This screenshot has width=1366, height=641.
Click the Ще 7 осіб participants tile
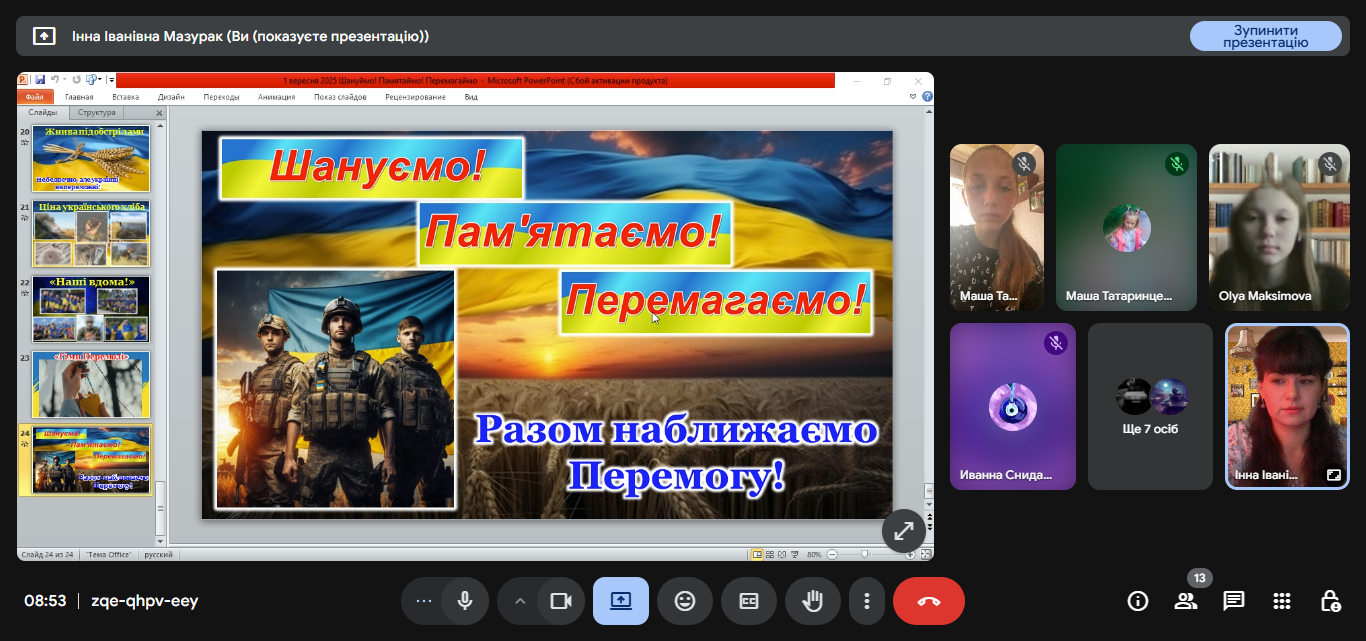click(1150, 406)
